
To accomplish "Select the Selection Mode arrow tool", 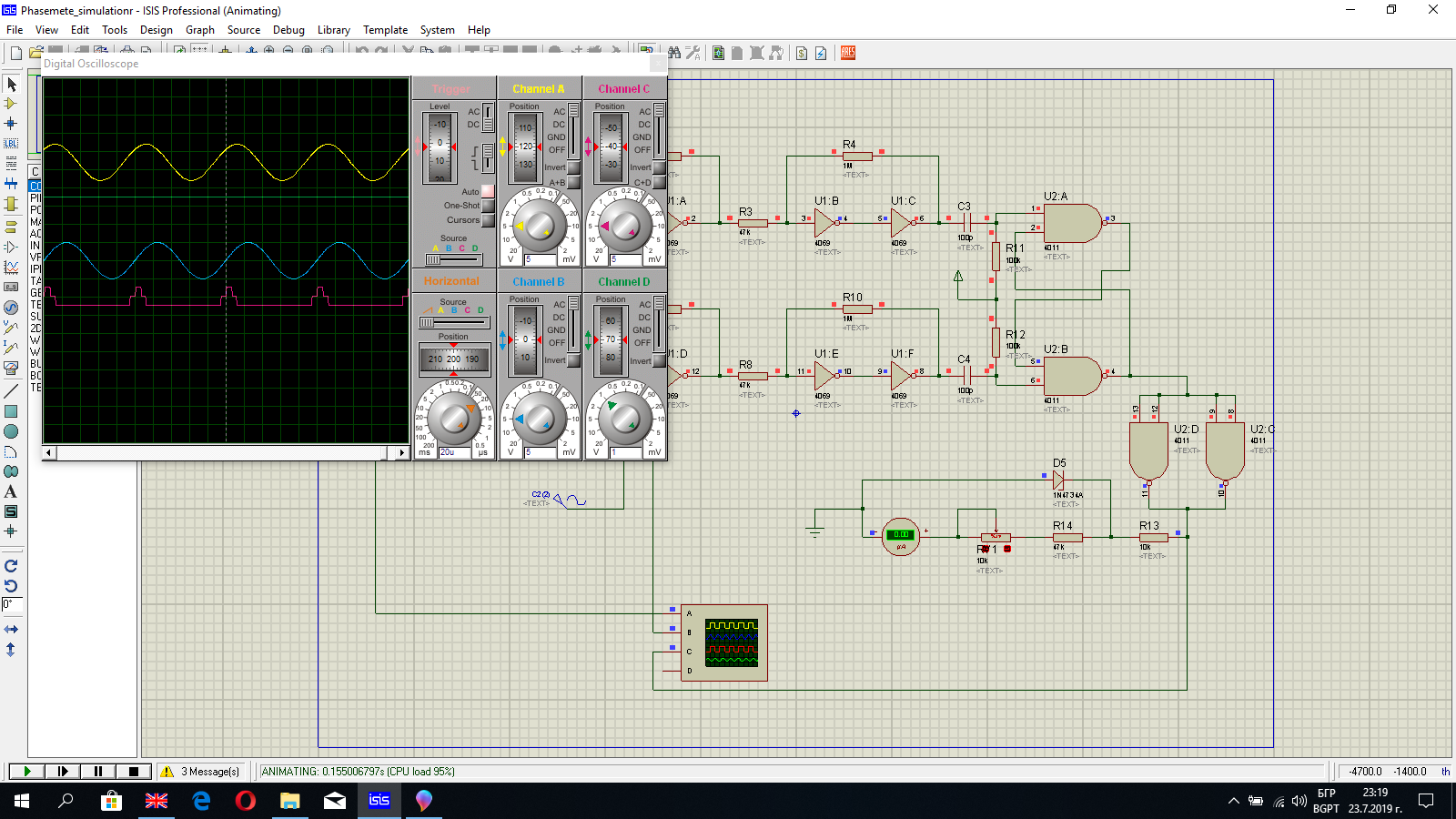I will 11,84.
